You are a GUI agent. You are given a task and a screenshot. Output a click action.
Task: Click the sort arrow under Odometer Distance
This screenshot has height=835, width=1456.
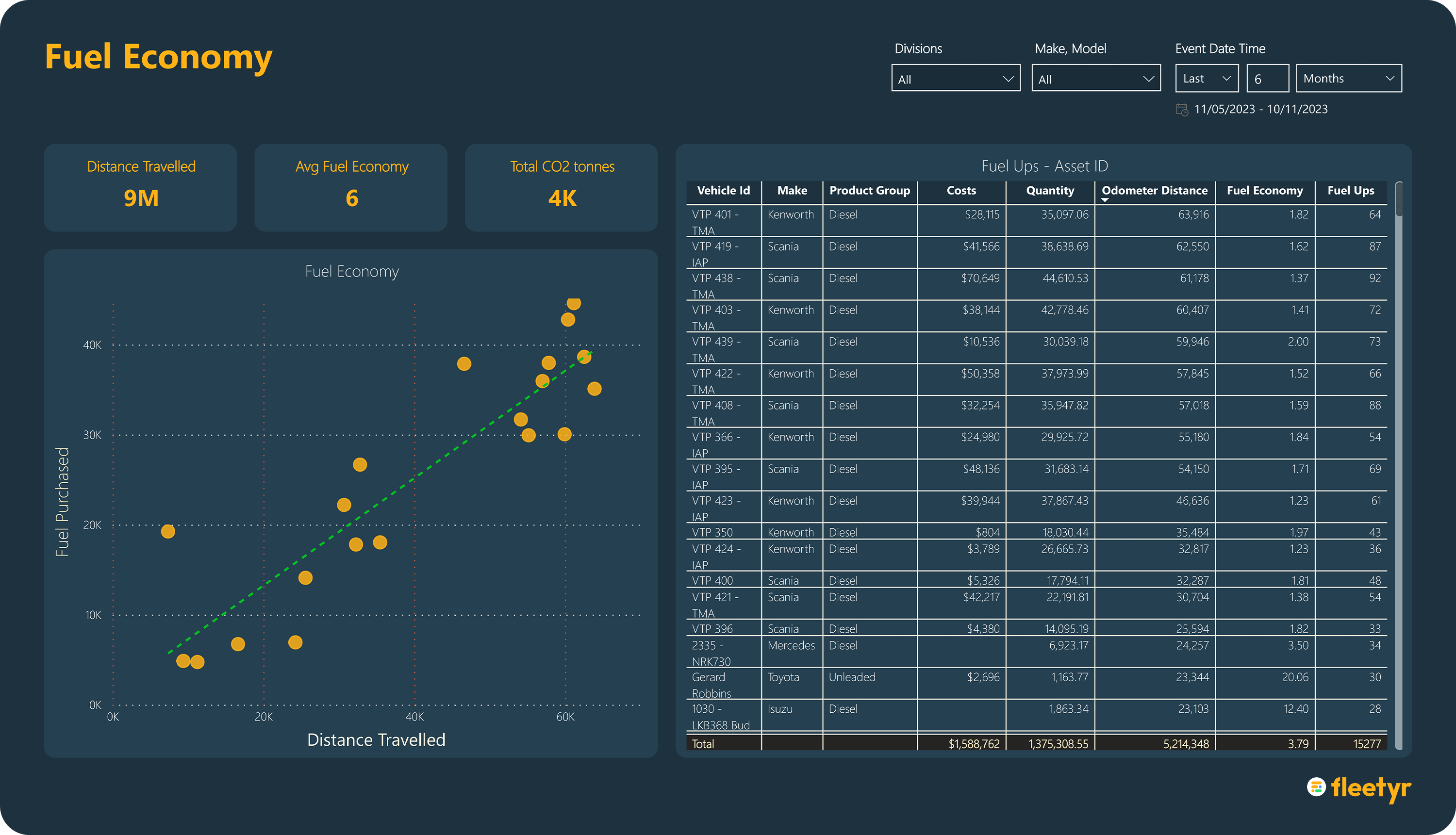(x=1105, y=200)
